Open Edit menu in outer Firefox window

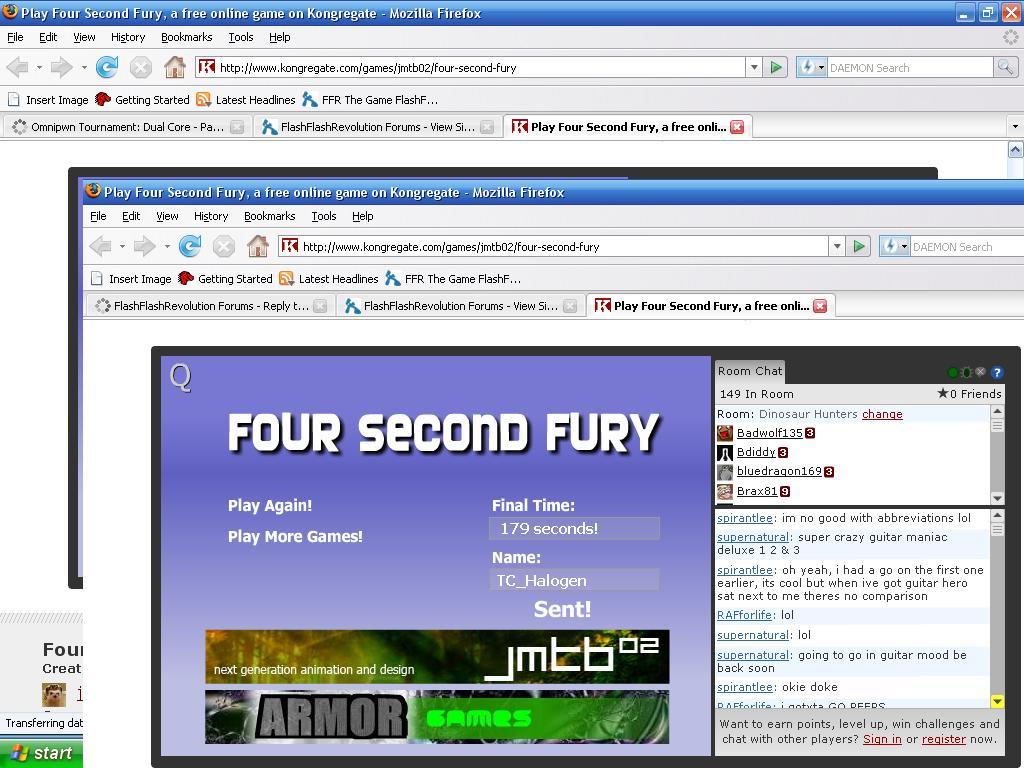48,37
